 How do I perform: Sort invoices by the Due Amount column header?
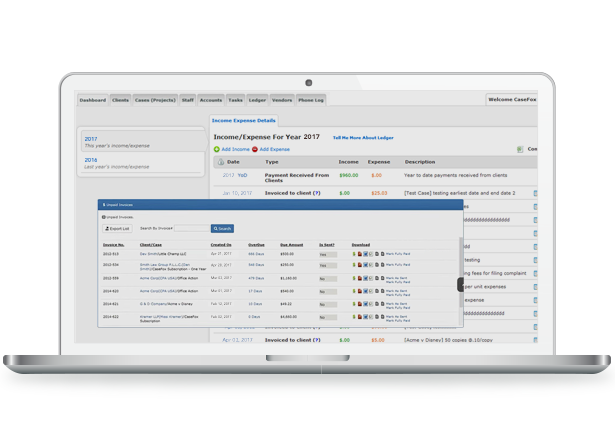pyautogui.click(x=294, y=243)
